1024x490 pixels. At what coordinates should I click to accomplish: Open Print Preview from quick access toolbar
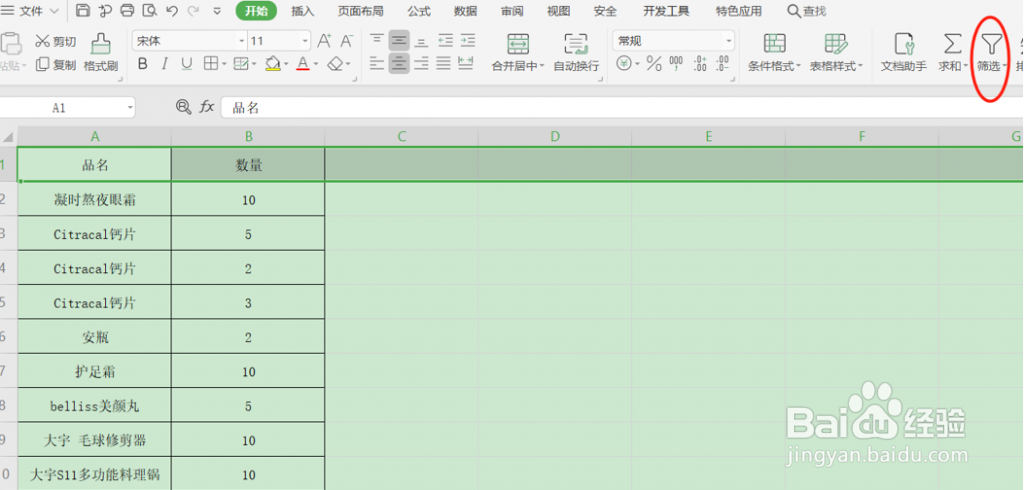(150, 10)
